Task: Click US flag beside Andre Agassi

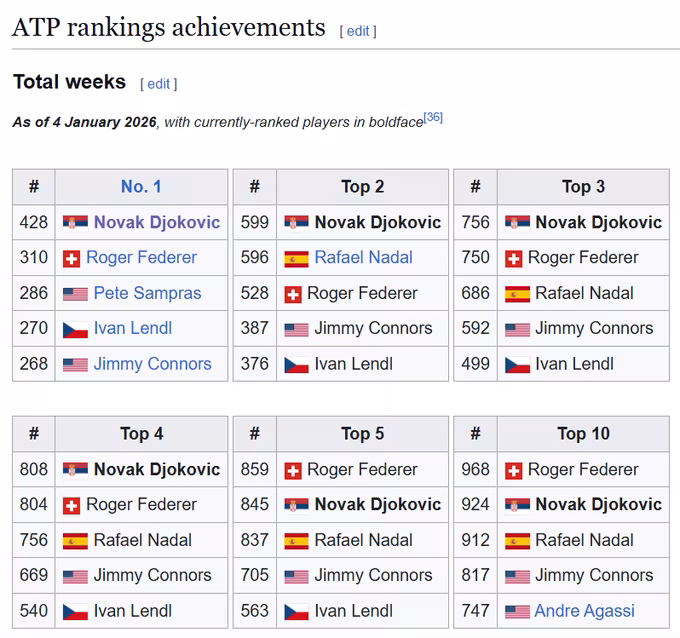Action: point(517,612)
